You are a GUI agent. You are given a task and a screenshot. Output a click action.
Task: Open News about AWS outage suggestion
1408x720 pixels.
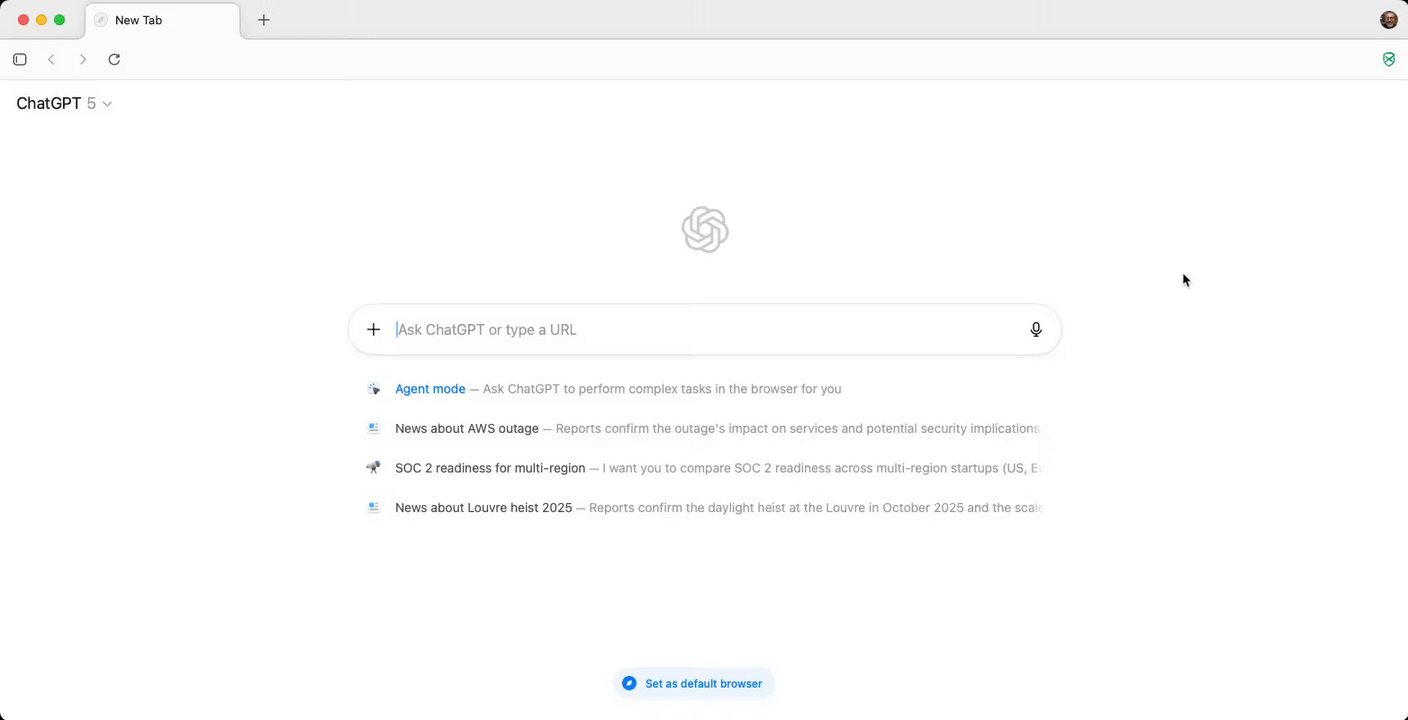467,428
